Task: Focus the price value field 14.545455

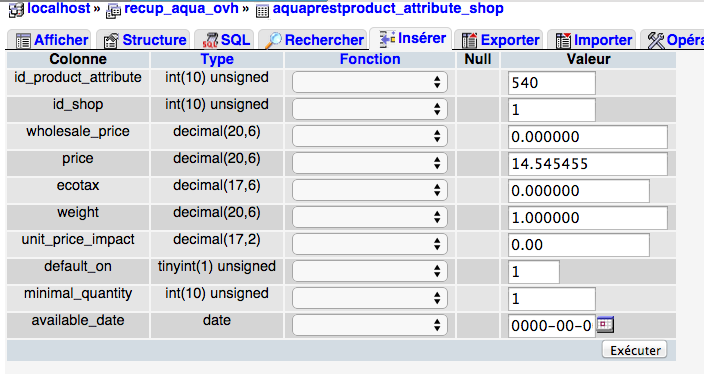Action: point(588,164)
